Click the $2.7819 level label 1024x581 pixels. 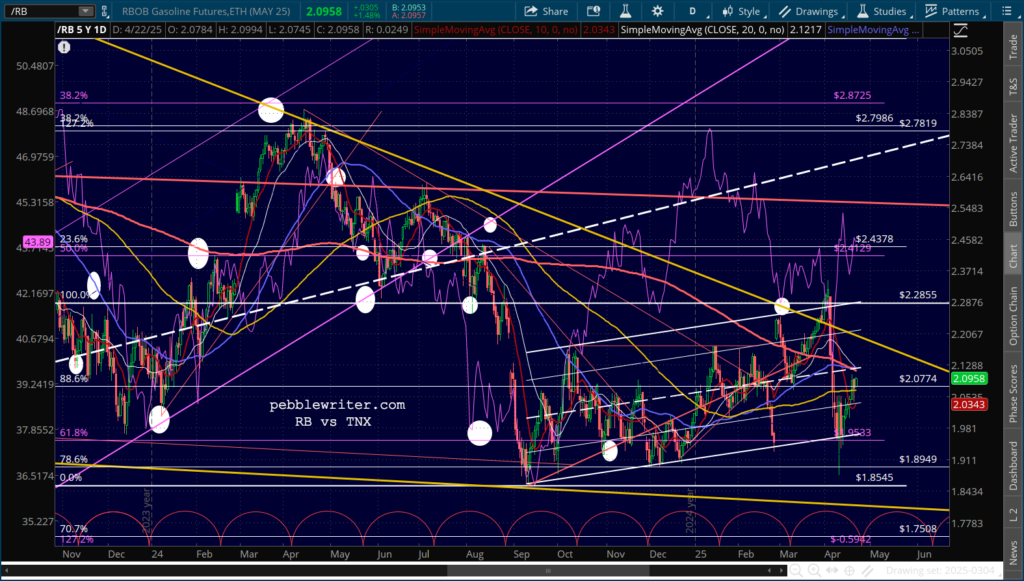[x=918, y=123]
